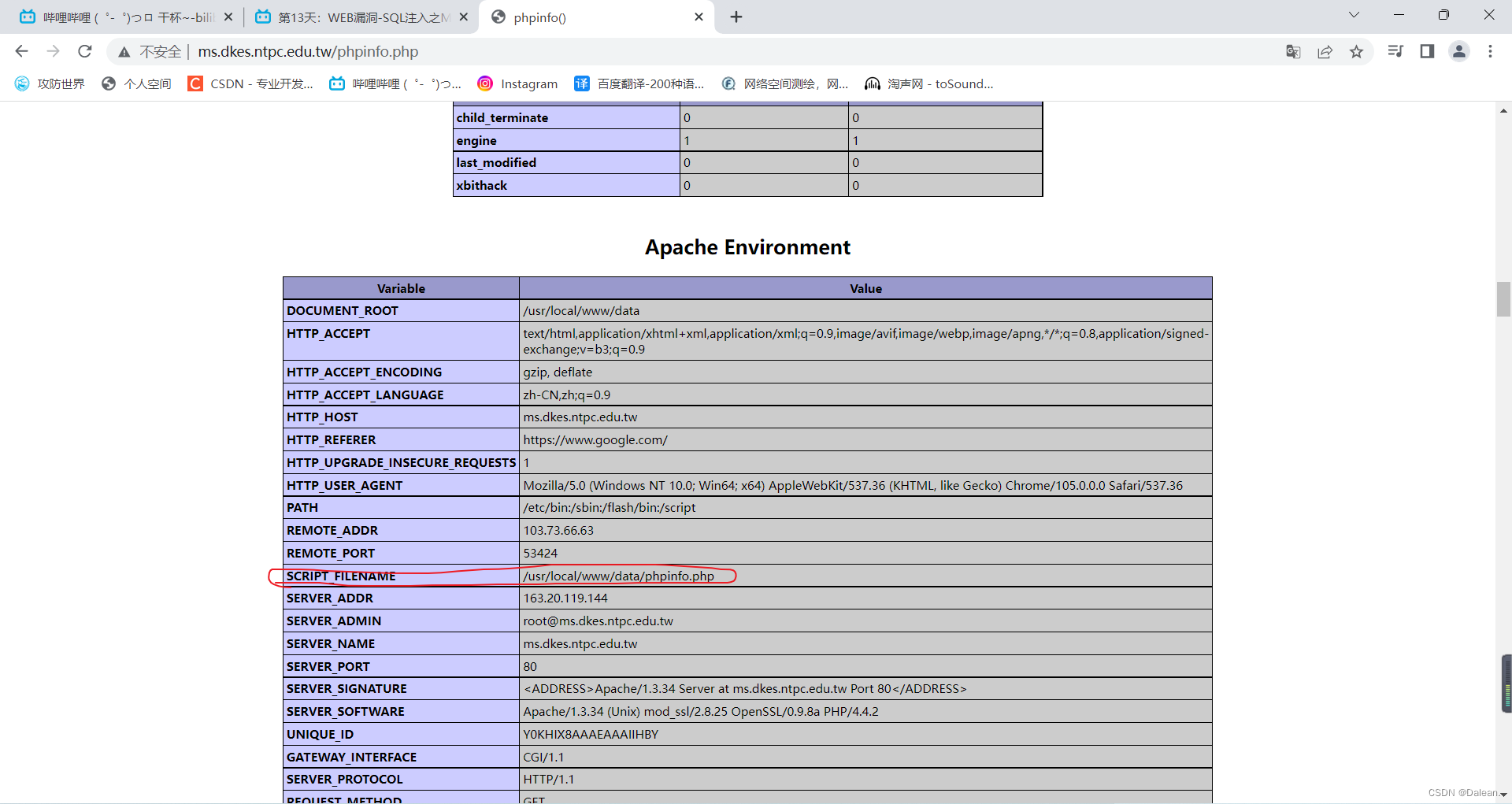The image size is (1512, 804).
Task: Click the https://www.google.com/ referer value
Action: 595,439
